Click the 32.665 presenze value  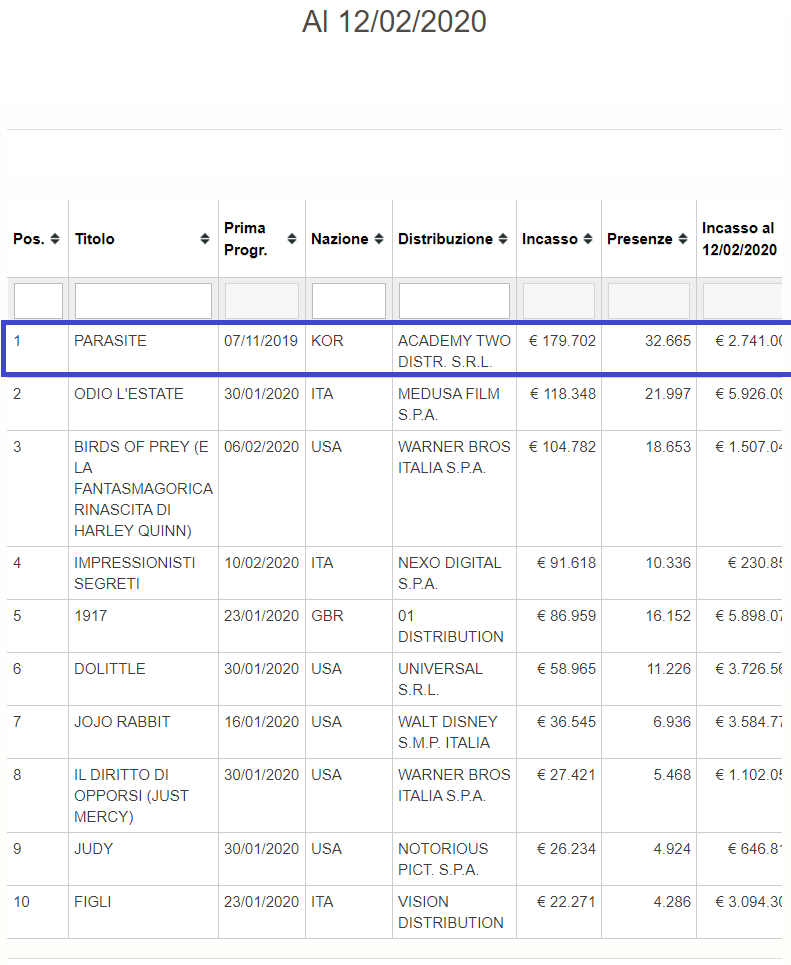(x=668, y=341)
